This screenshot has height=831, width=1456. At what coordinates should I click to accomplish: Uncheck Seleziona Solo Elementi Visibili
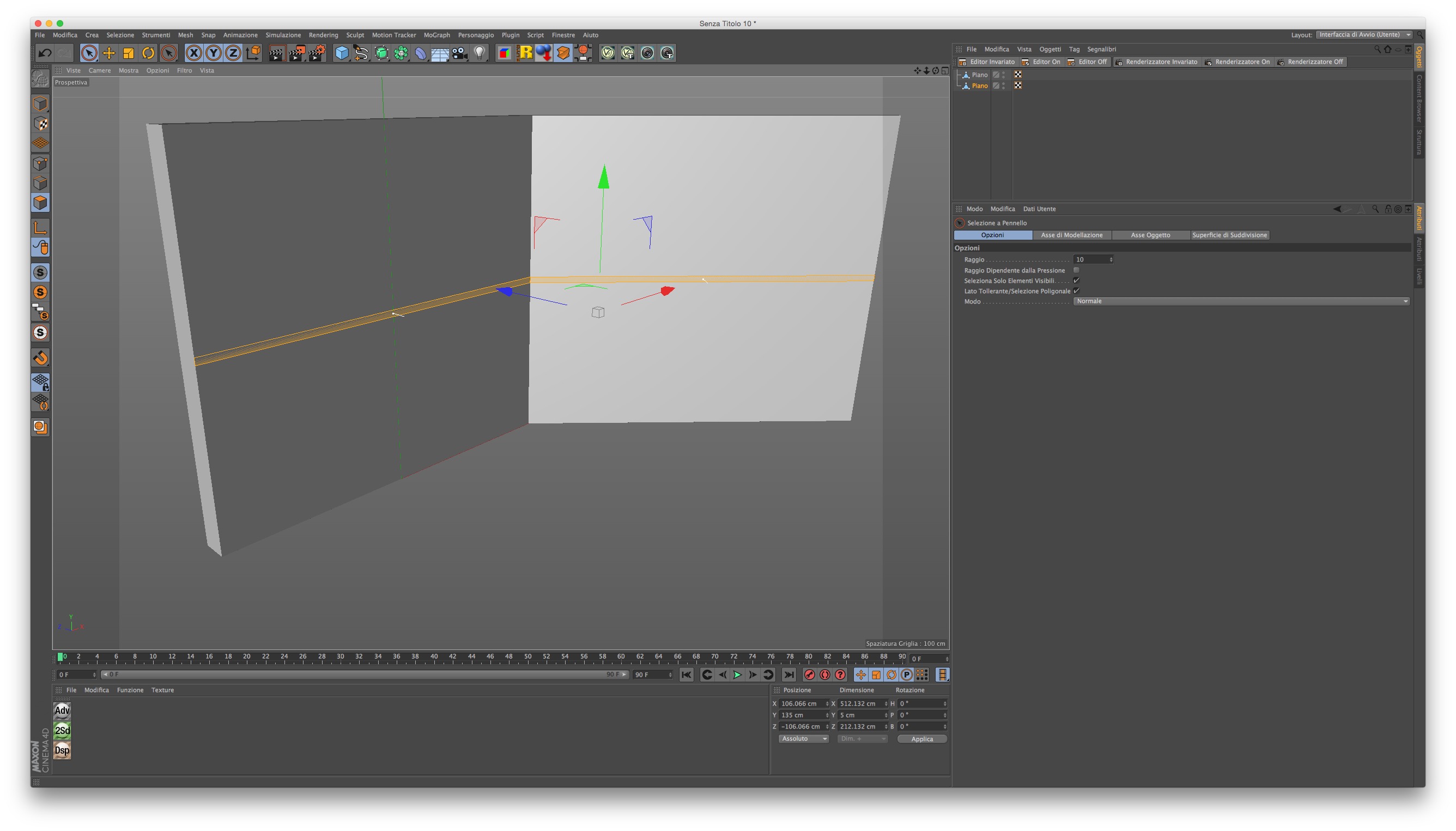[x=1076, y=280]
